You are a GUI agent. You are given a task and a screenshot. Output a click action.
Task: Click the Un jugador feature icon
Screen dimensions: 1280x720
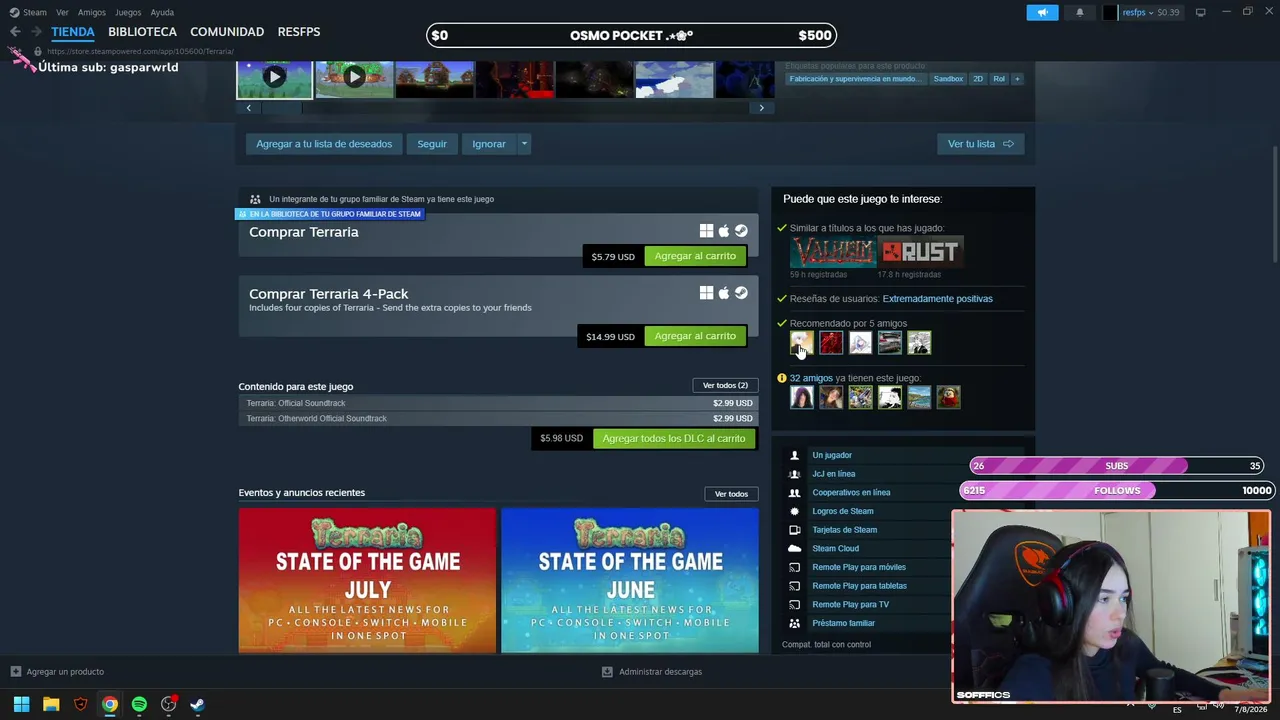795,455
